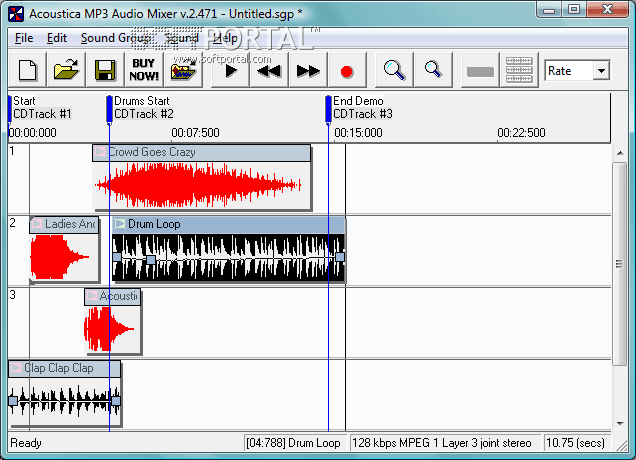Click the play icon on Crowd Goes Crazy clip
This screenshot has height=460, width=636.
tap(100, 152)
